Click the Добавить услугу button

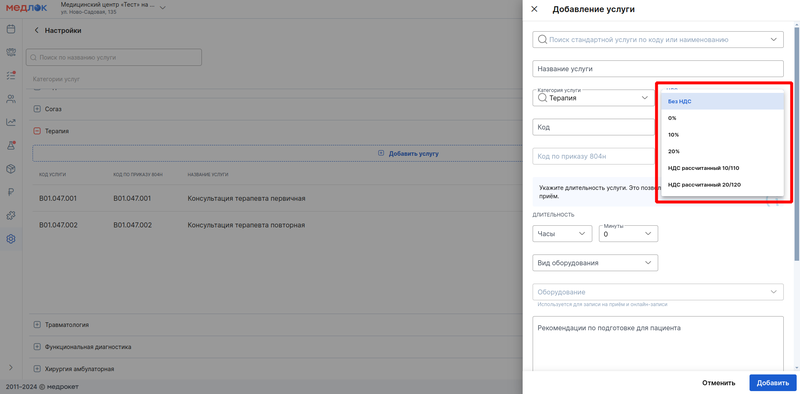pyautogui.click(x=408, y=153)
